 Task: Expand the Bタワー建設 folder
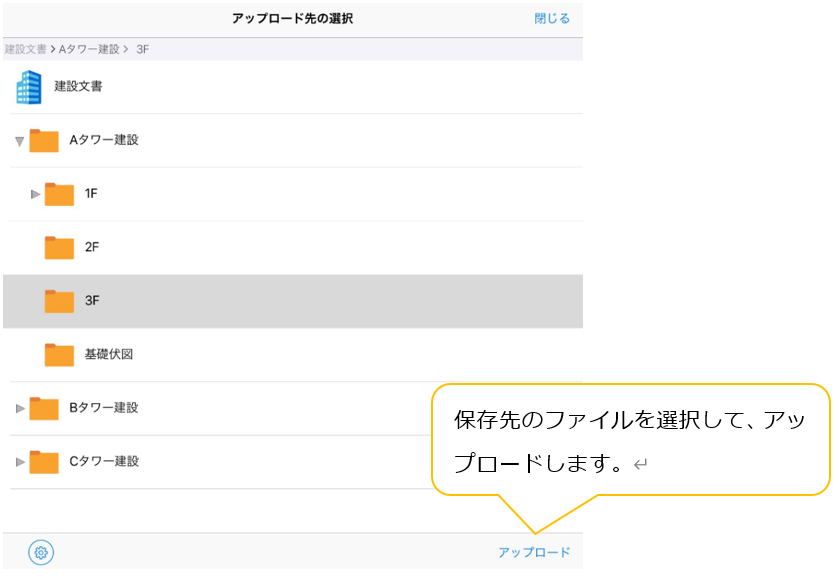point(20,408)
